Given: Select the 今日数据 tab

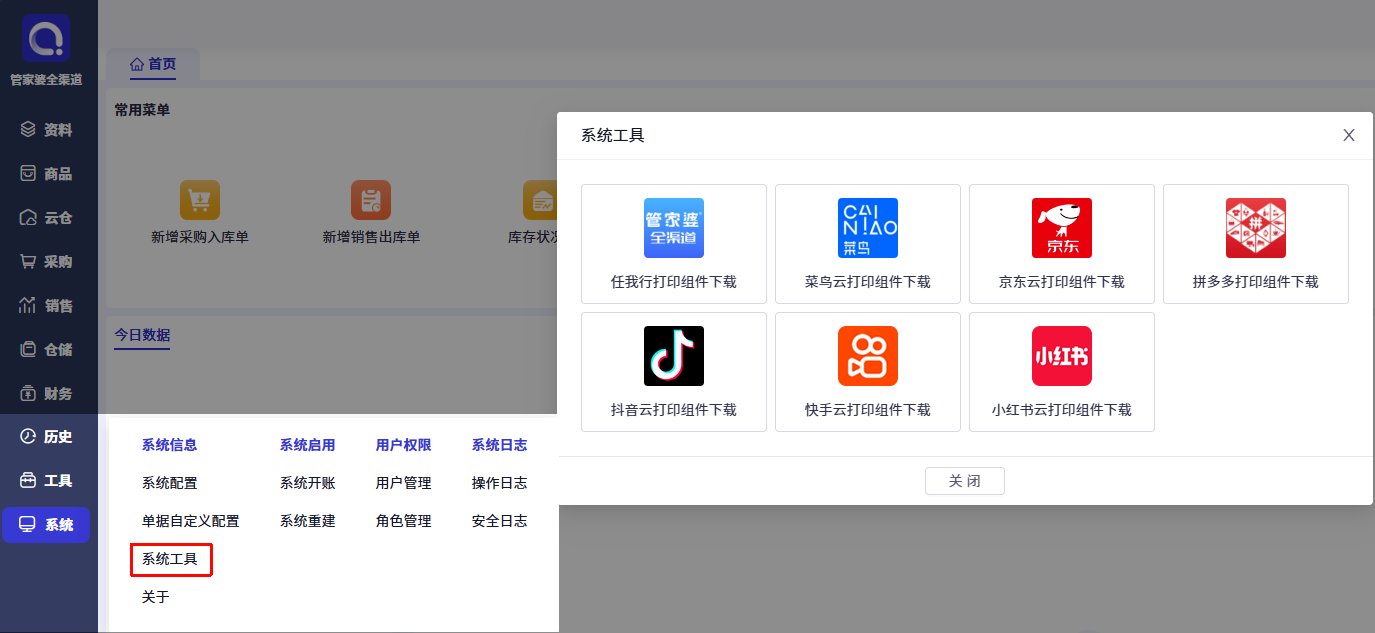Looking at the screenshot, I should [142, 334].
